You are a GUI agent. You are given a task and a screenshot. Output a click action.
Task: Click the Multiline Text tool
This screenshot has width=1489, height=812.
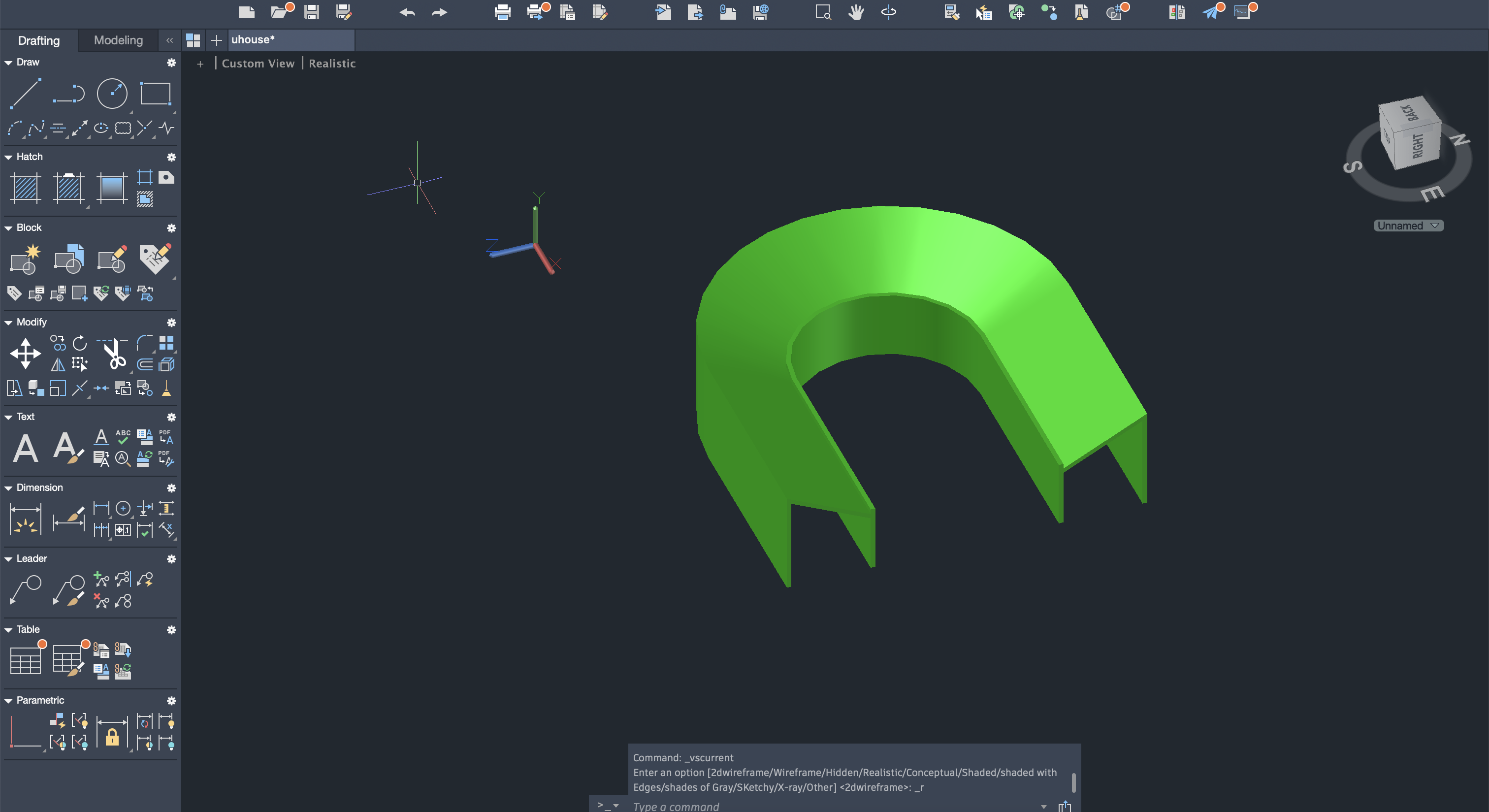26,448
